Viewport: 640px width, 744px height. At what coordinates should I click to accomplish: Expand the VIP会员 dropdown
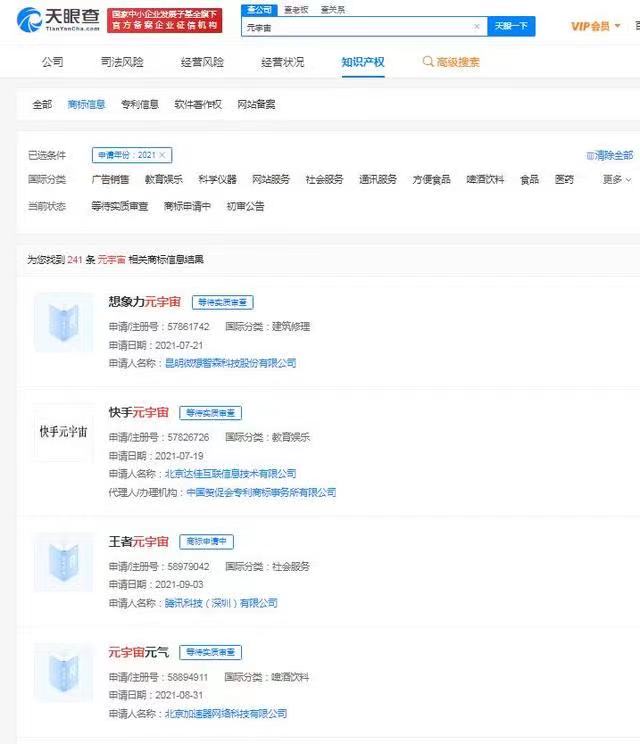coord(595,26)
